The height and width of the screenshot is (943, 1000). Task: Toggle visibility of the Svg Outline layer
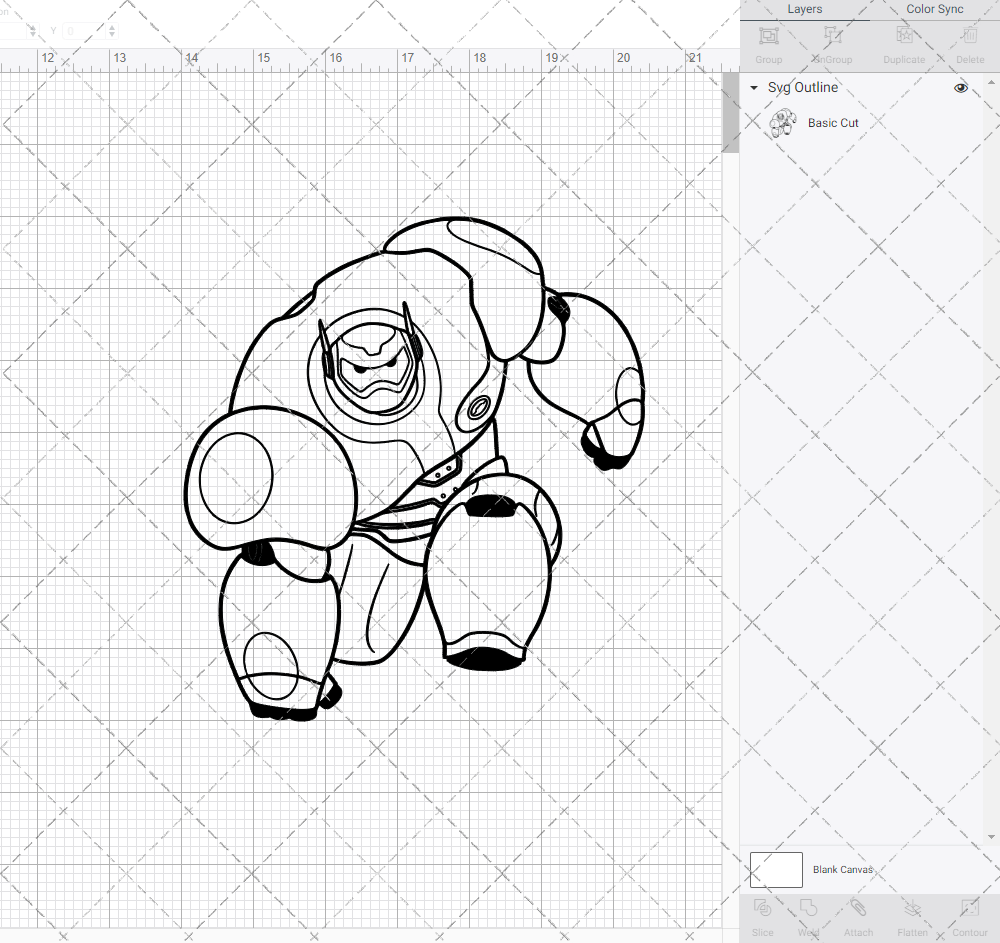click(x=961, y=88)
